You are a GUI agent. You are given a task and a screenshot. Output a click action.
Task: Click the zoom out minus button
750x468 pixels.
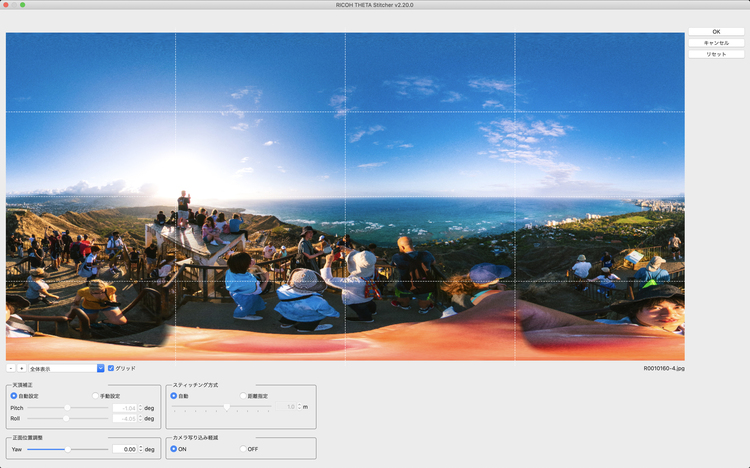[11, 368]
